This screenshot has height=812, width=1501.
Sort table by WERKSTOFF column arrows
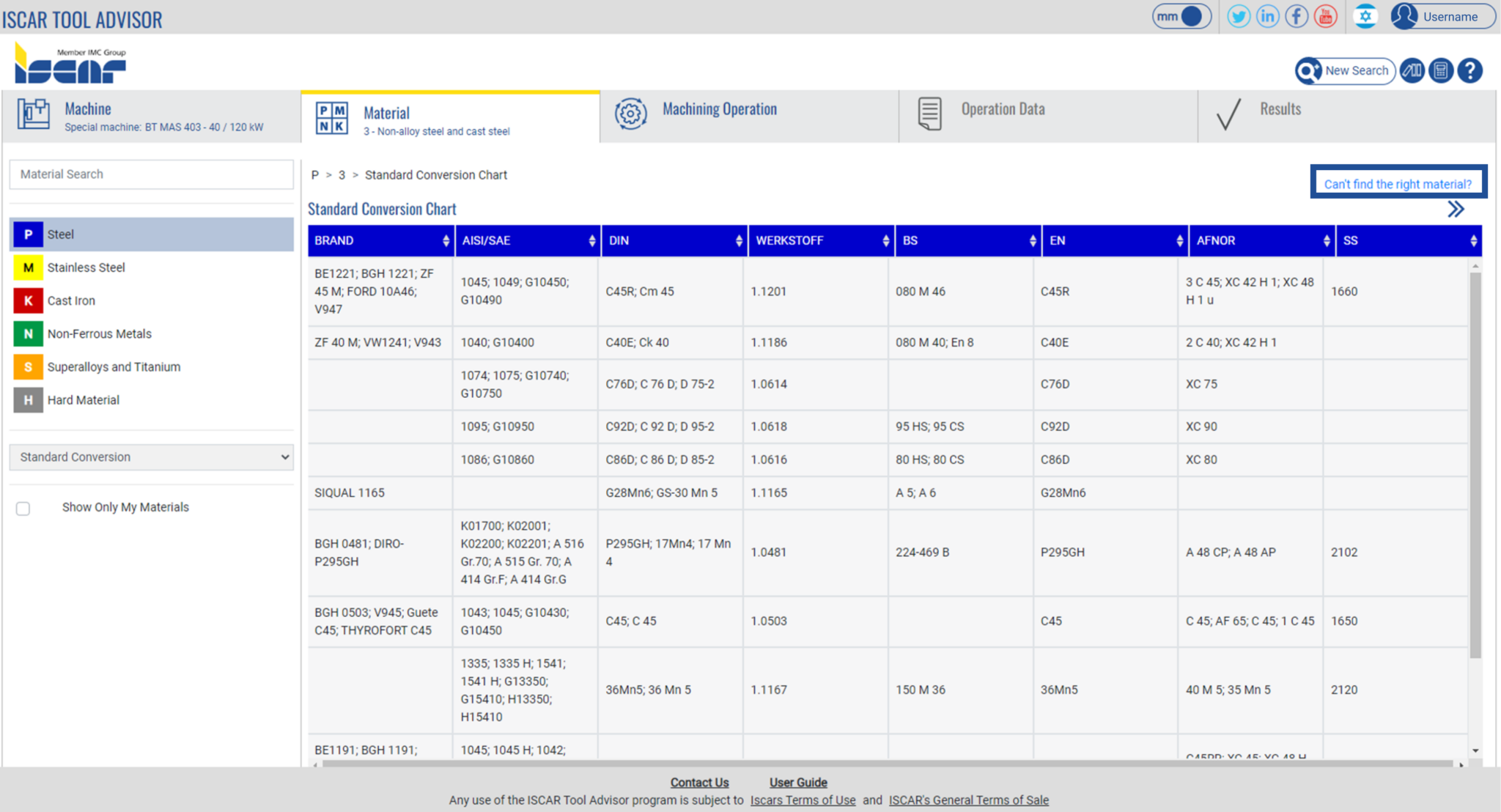[x=885, y=241]
